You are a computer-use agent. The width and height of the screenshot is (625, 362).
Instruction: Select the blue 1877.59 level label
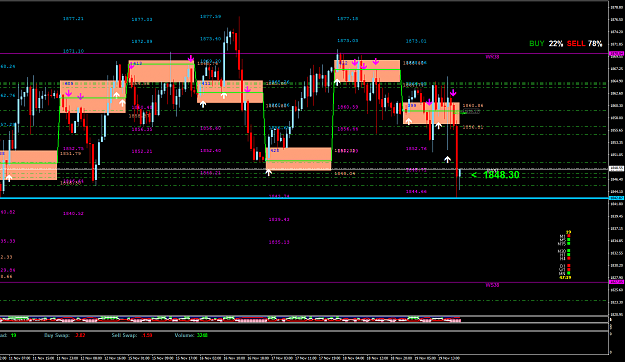click(x=210, y=17)
